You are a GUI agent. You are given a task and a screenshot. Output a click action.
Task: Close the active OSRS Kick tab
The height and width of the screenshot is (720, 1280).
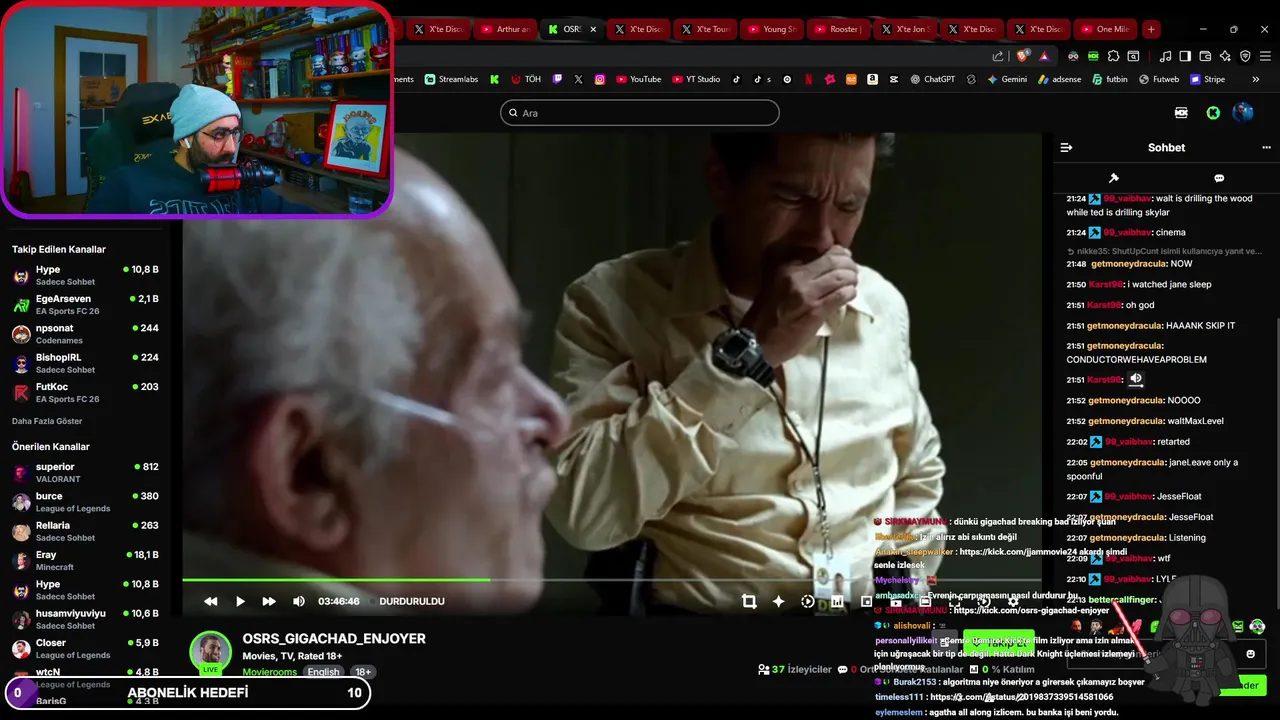(593, 29)
